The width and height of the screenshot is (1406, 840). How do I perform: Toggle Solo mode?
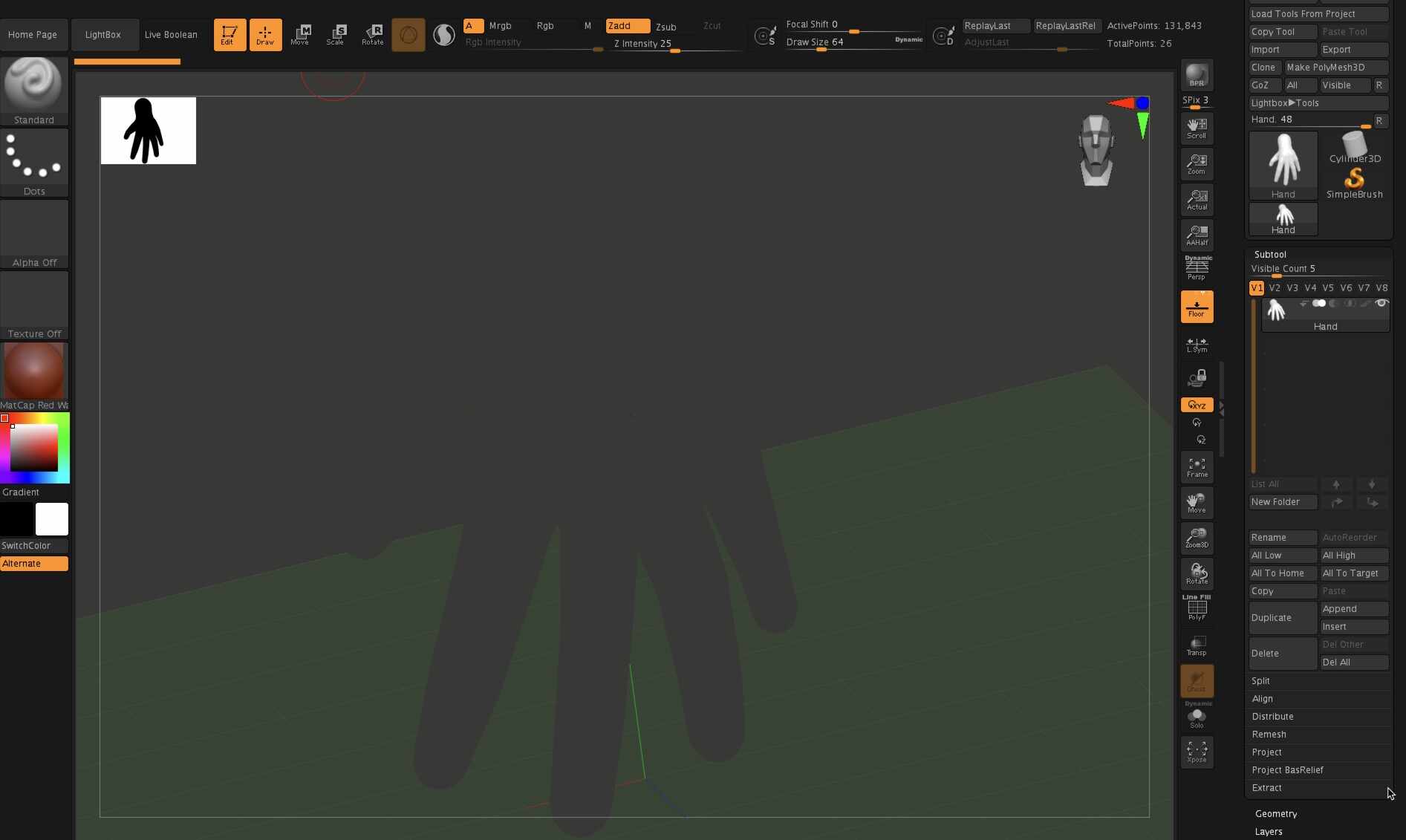tap(1197, 717)
